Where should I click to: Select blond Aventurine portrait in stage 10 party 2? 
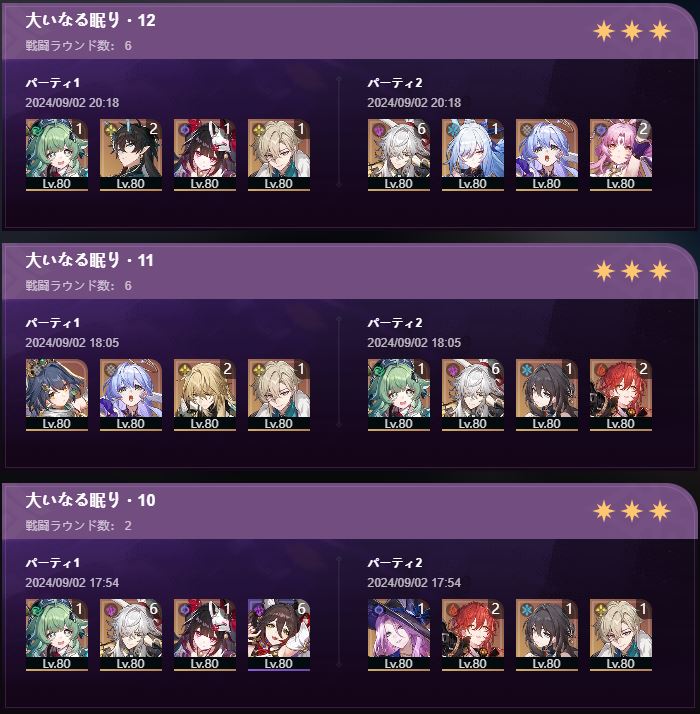coord(621,635)
